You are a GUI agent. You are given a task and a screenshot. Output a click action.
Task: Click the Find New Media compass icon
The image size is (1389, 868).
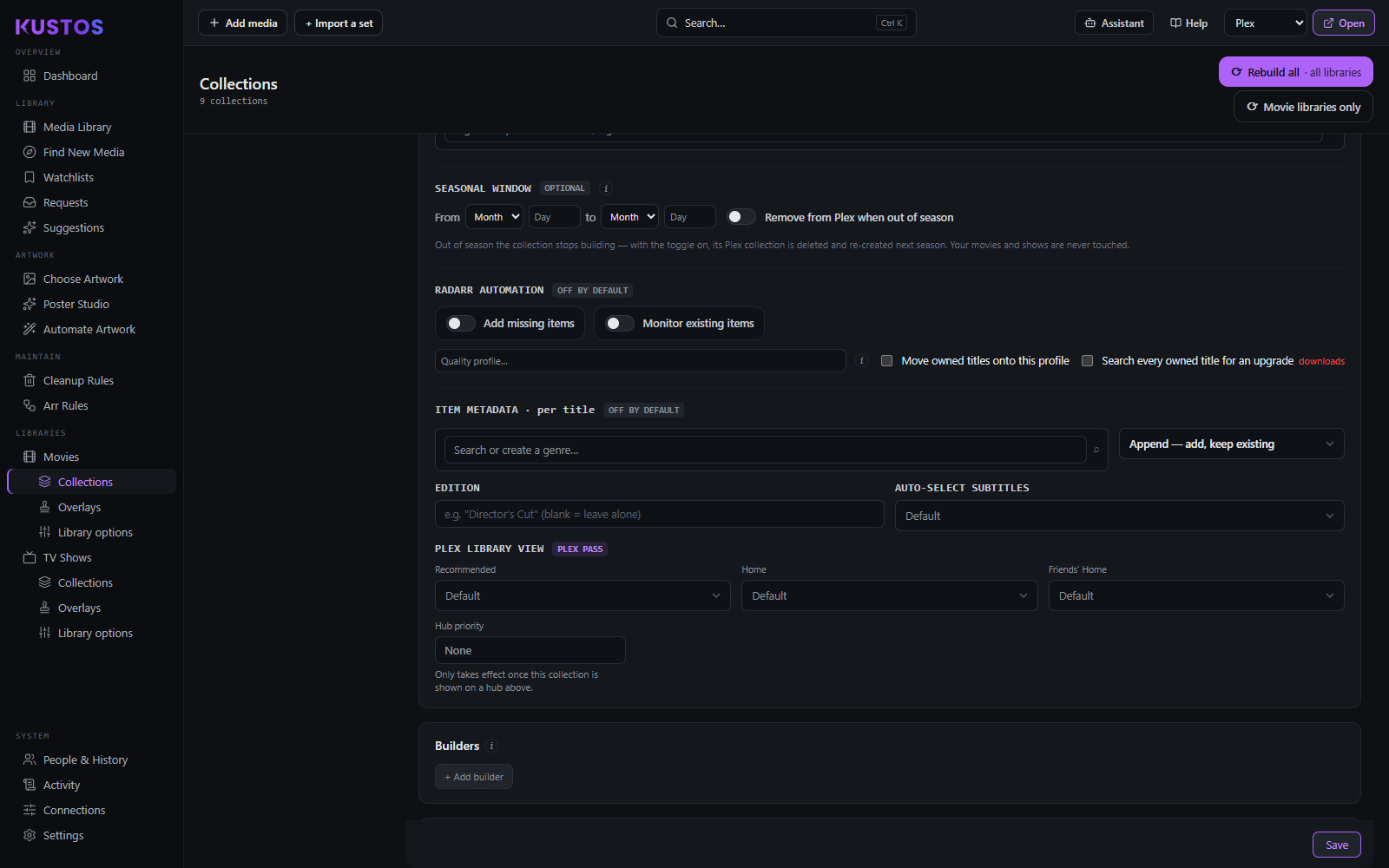30,152
